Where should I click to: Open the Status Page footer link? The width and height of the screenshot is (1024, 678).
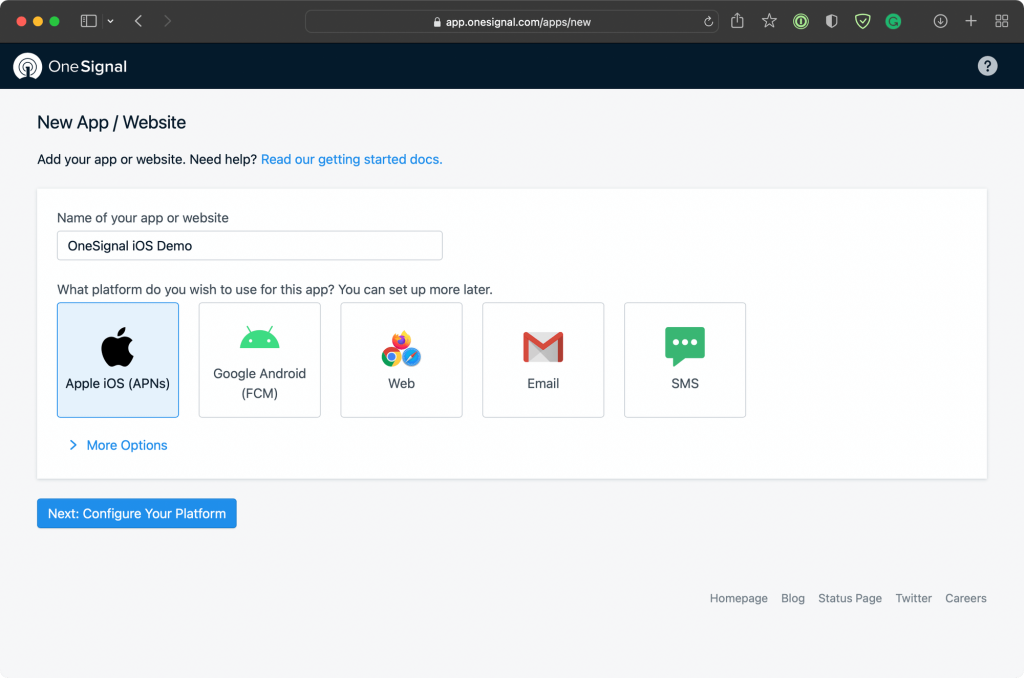[x=850, y=598]
